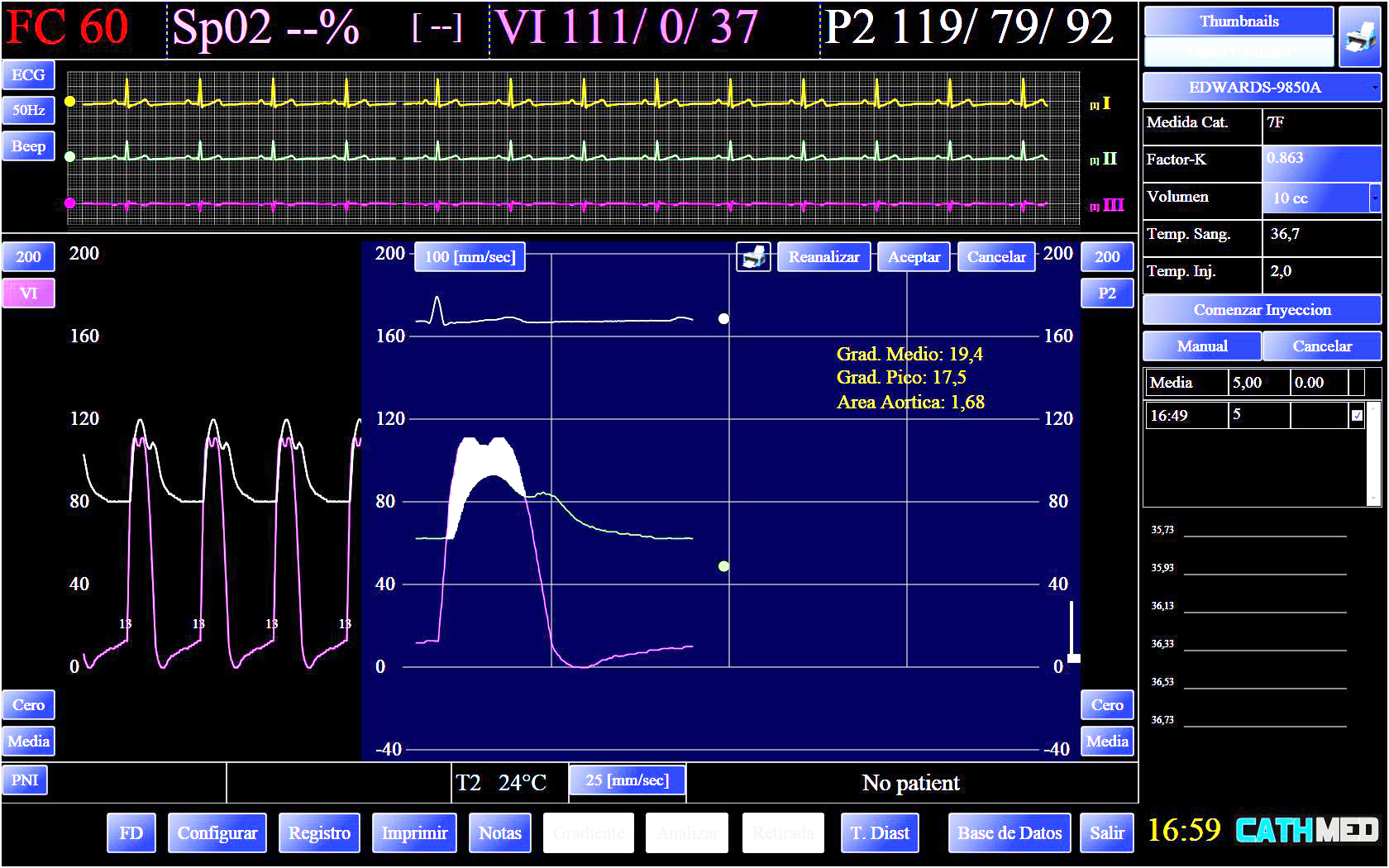Open the Thumbnails tab
The image size is (1389, 868).
tap(1239, 21)
